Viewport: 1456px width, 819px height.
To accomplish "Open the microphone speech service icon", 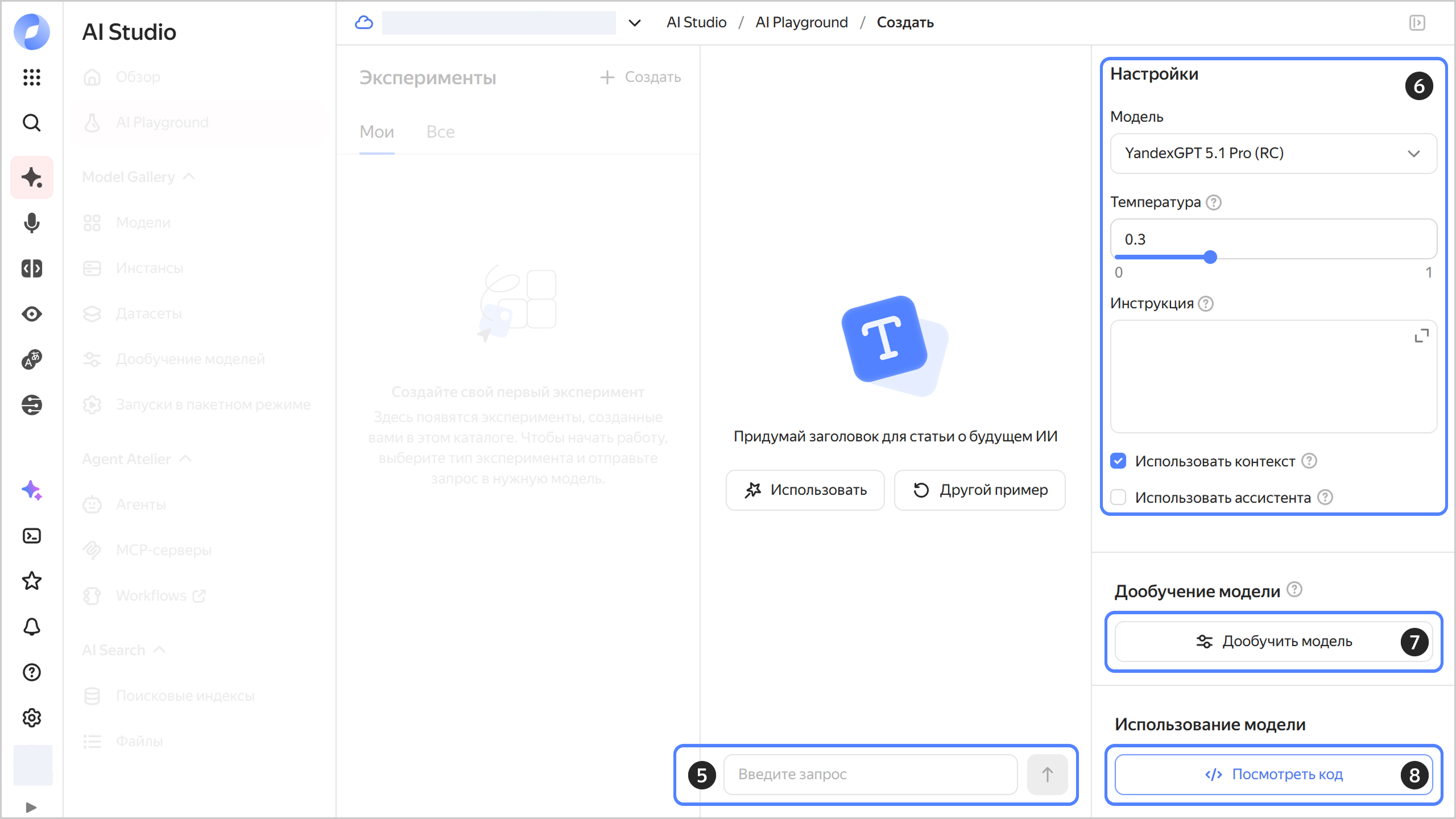I will pyautogui.click(x=32, y=223).
